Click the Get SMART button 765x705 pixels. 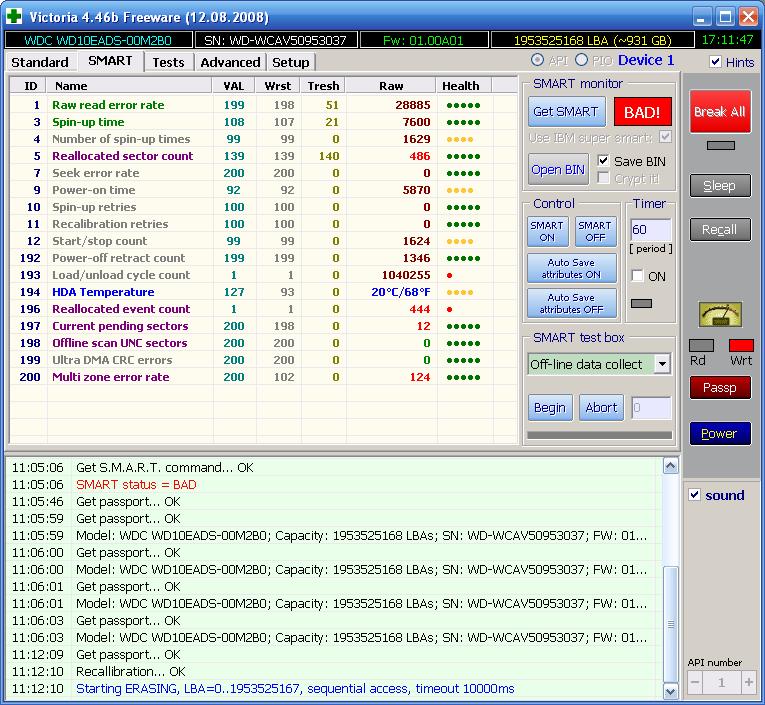pyautogui.click(x=565, y=111)
